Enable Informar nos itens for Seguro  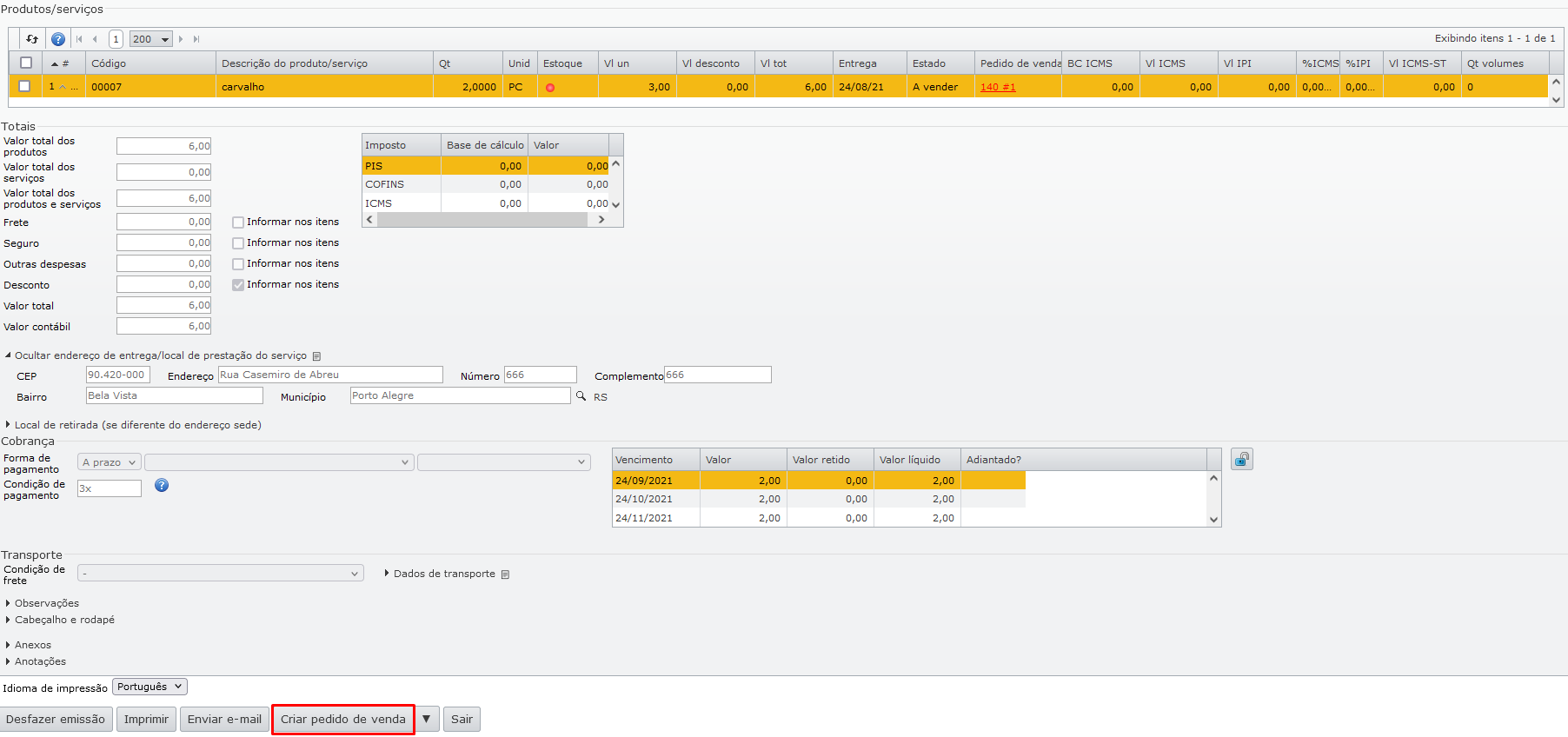coord(238,243)
